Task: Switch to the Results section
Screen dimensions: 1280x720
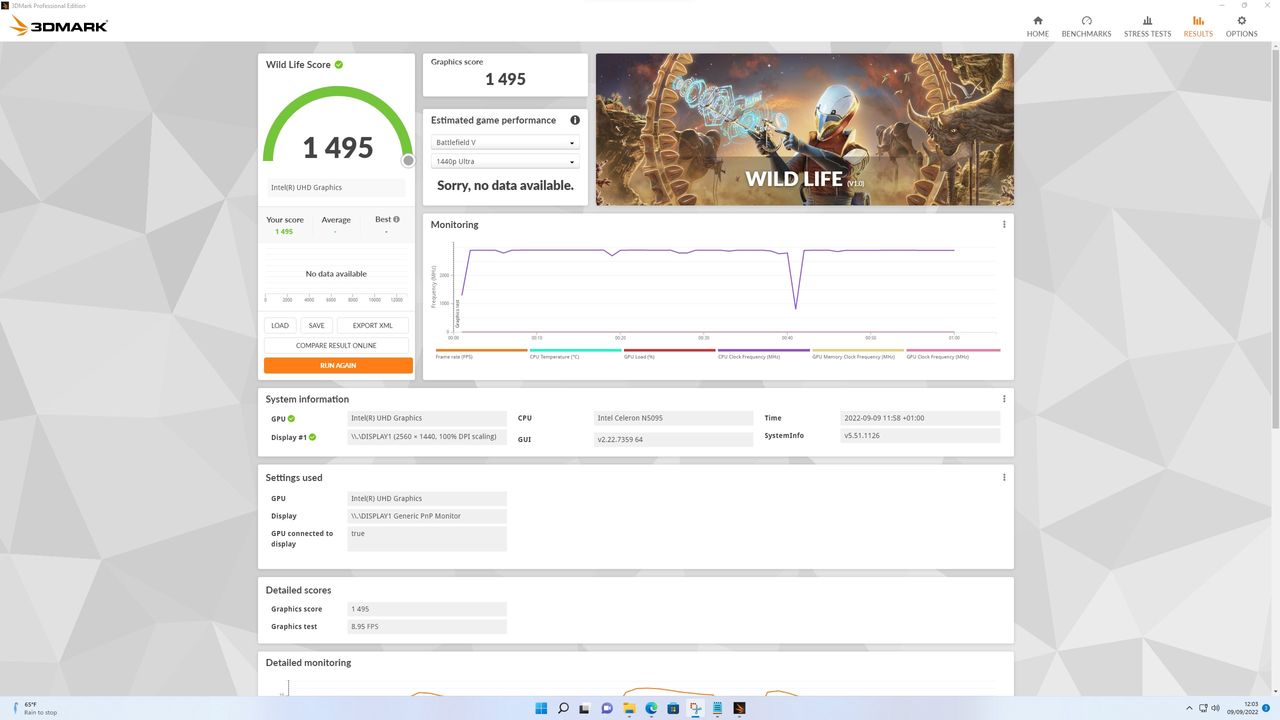Action: click(x=1198, y=26)
